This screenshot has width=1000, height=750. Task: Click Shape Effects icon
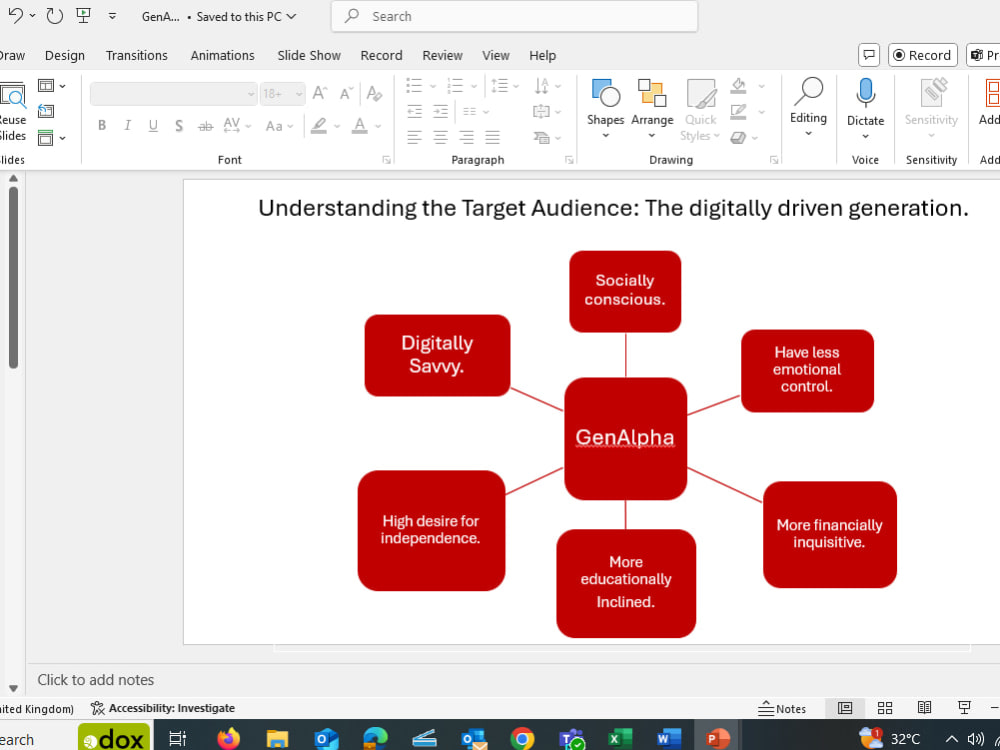[x=739, y=138]
